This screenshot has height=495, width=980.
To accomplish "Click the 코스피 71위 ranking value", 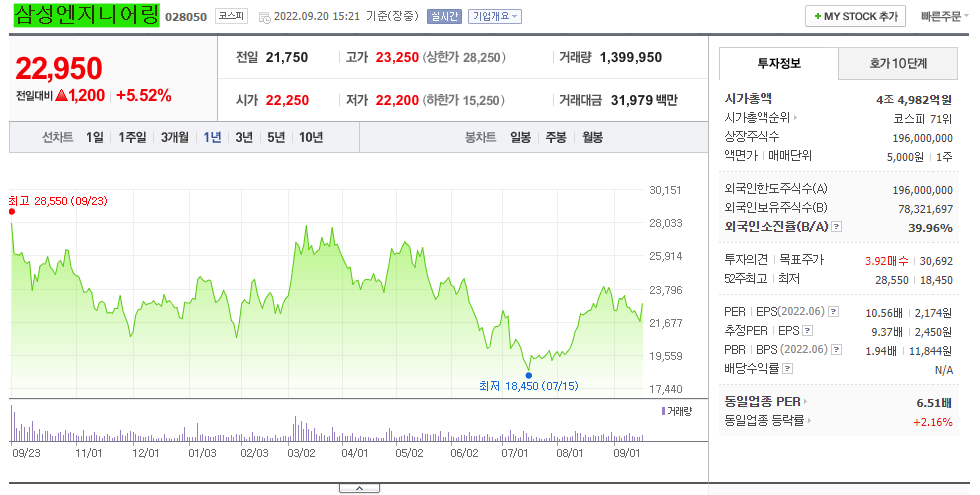I will tap(923, 119).
